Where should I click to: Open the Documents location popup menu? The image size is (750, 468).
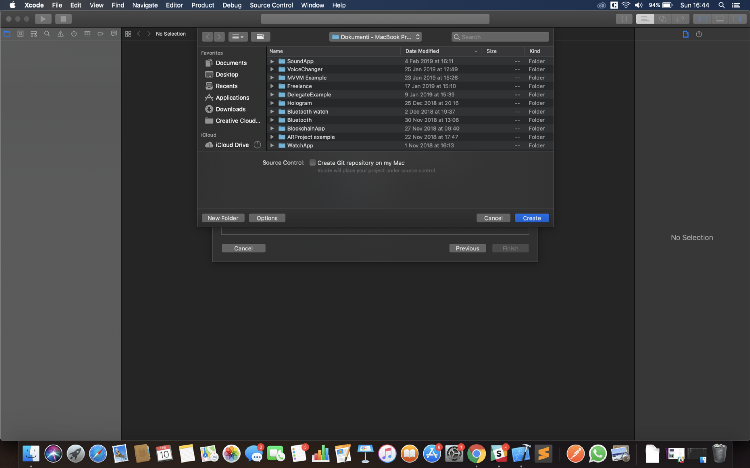375,37
